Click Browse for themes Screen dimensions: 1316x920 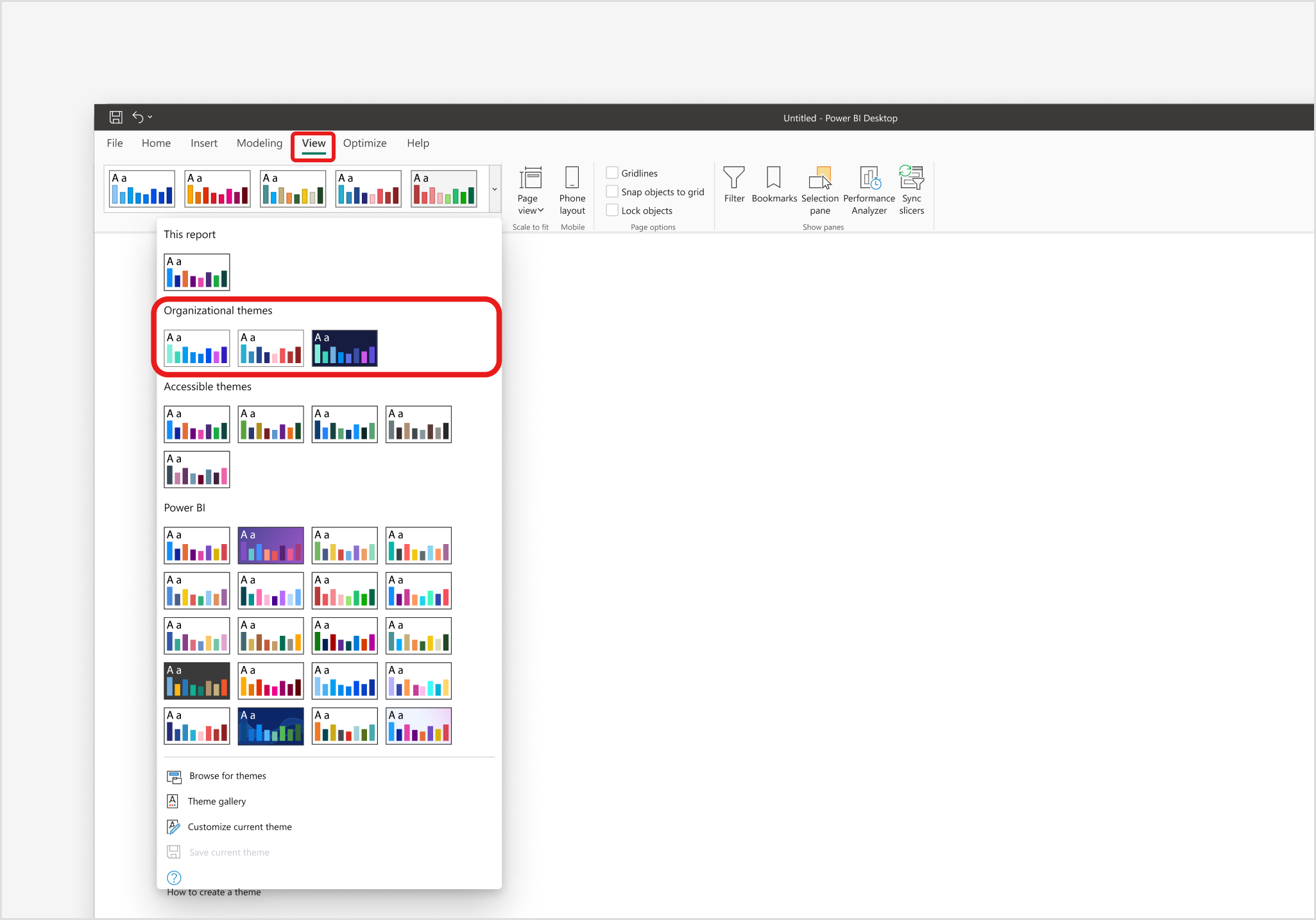click(227, 776)
